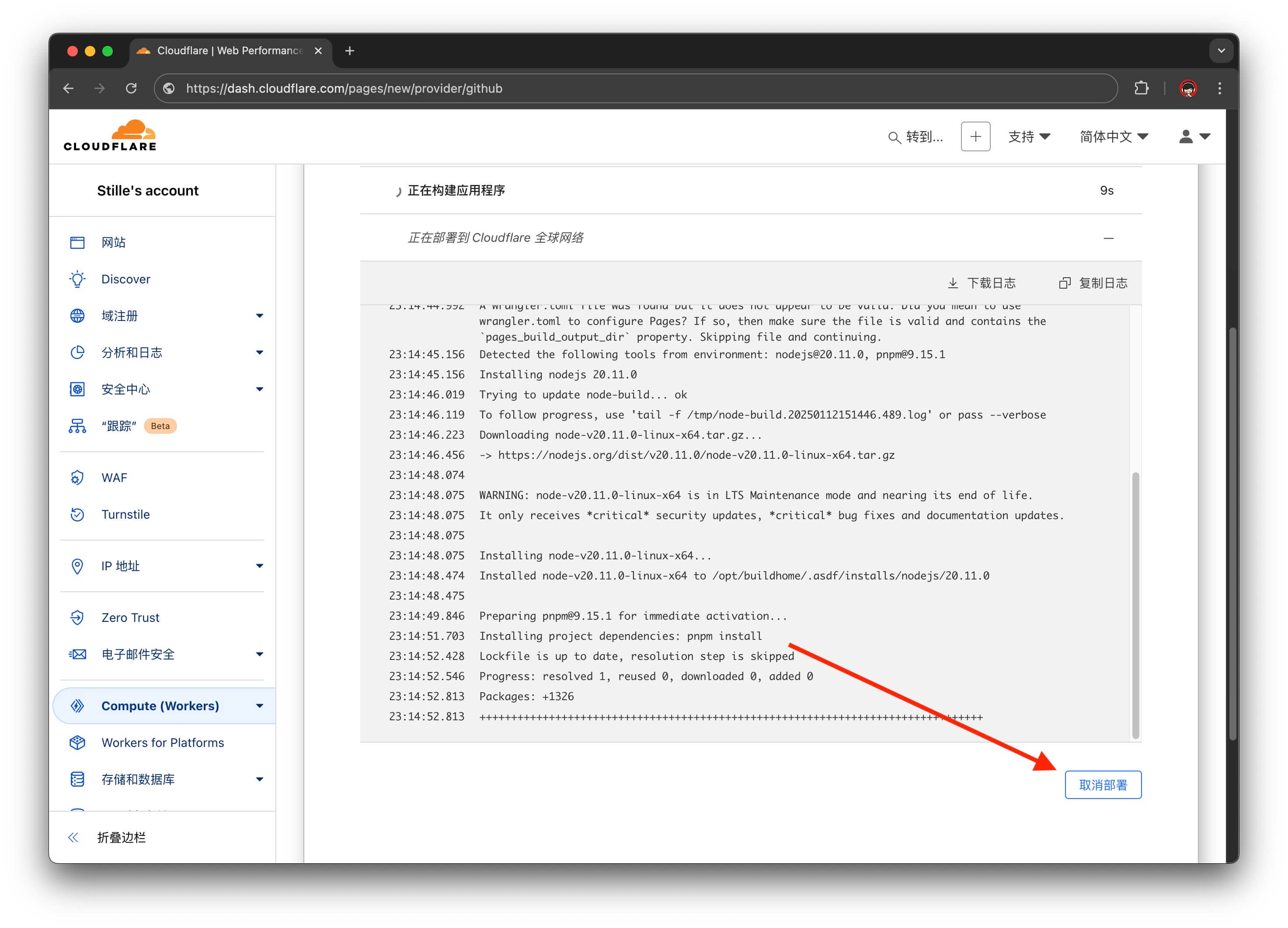The image size is (1288, 928).
Task: Click the Beta badge next to 跟踪
Action: pyautogui.click(x=160, y=426)
